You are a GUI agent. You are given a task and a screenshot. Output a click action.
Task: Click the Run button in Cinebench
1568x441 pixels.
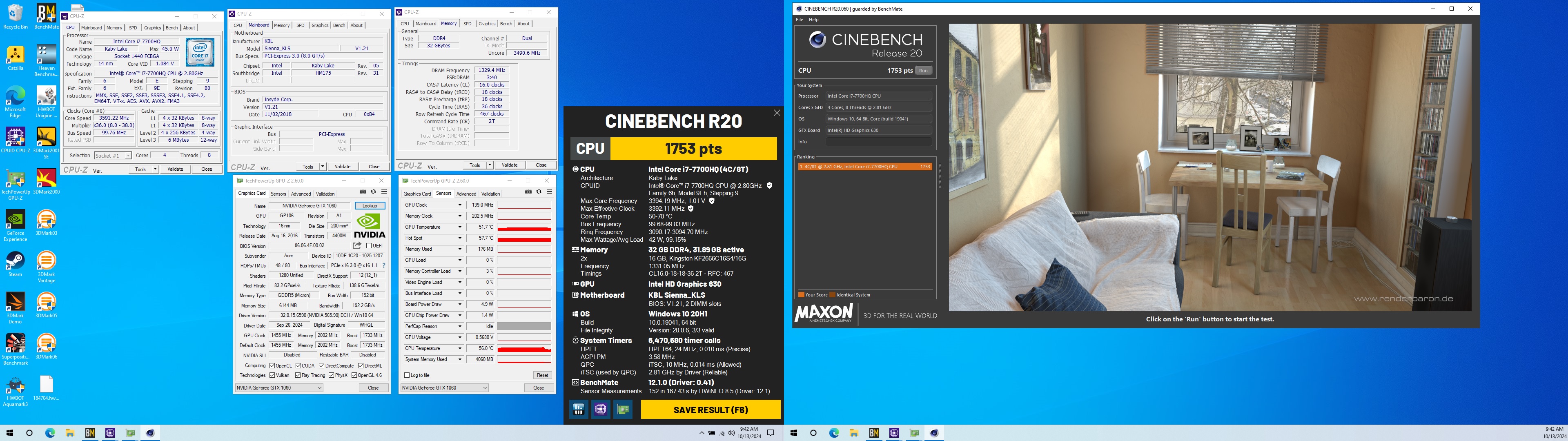coord(923,71)
